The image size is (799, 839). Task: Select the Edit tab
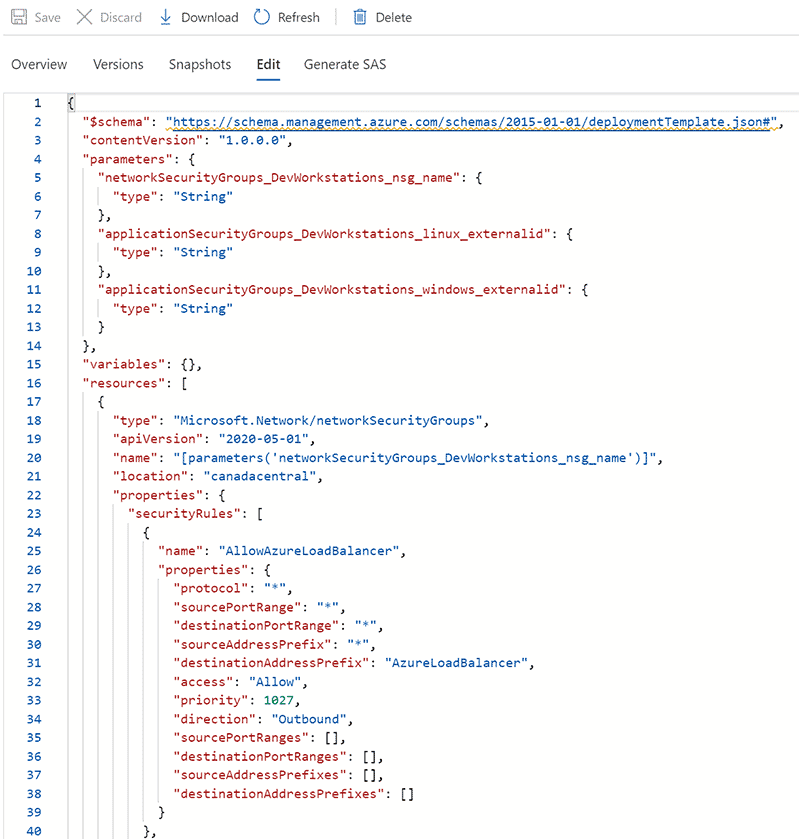point(268,64)
